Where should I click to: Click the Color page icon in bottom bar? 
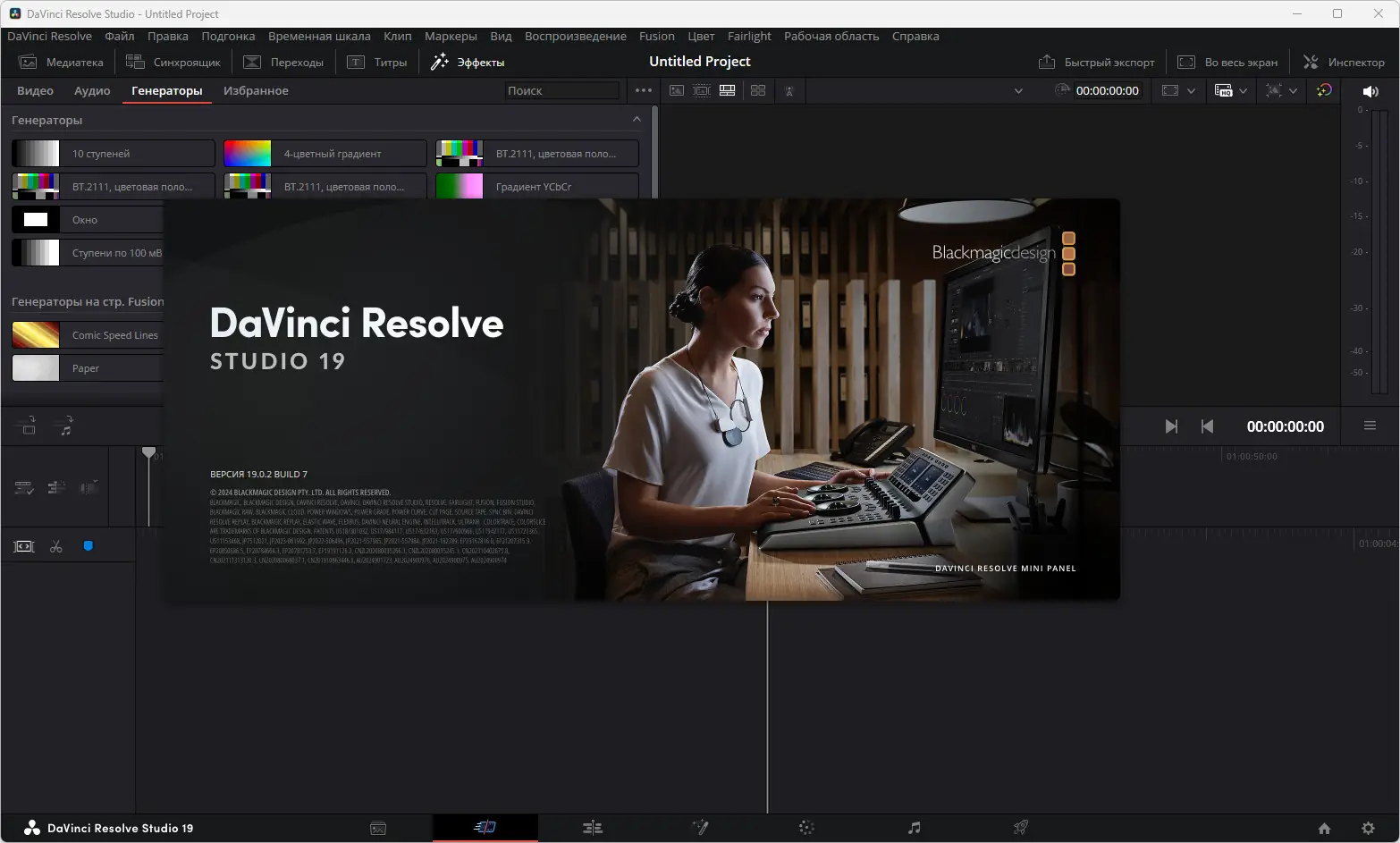806,828
